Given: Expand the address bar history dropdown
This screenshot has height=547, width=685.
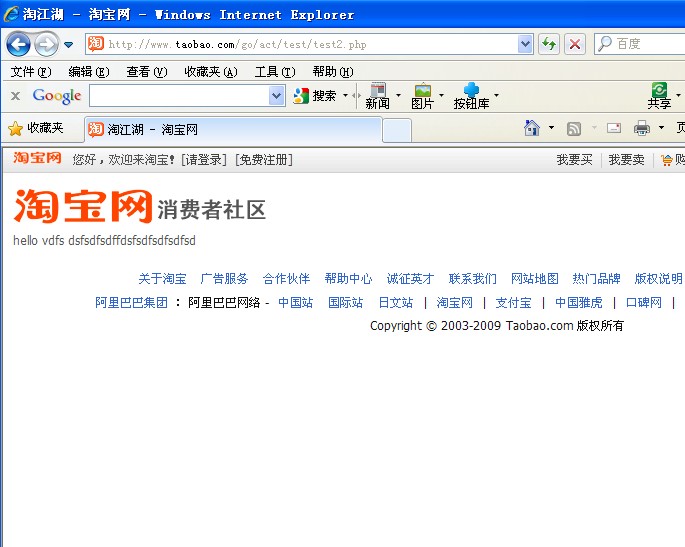Looking at the screenshot, I should [x=525, y=44].
